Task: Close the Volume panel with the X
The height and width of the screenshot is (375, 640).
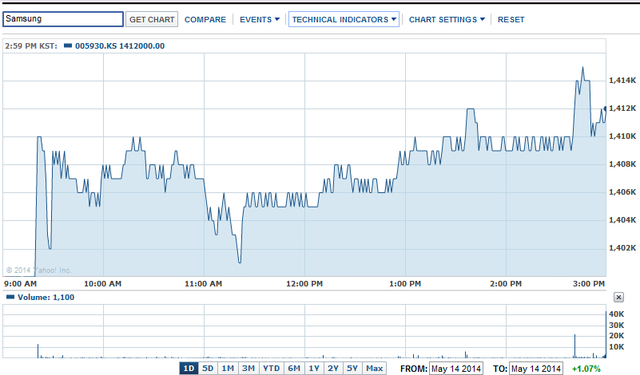Action: click(618, 297)
